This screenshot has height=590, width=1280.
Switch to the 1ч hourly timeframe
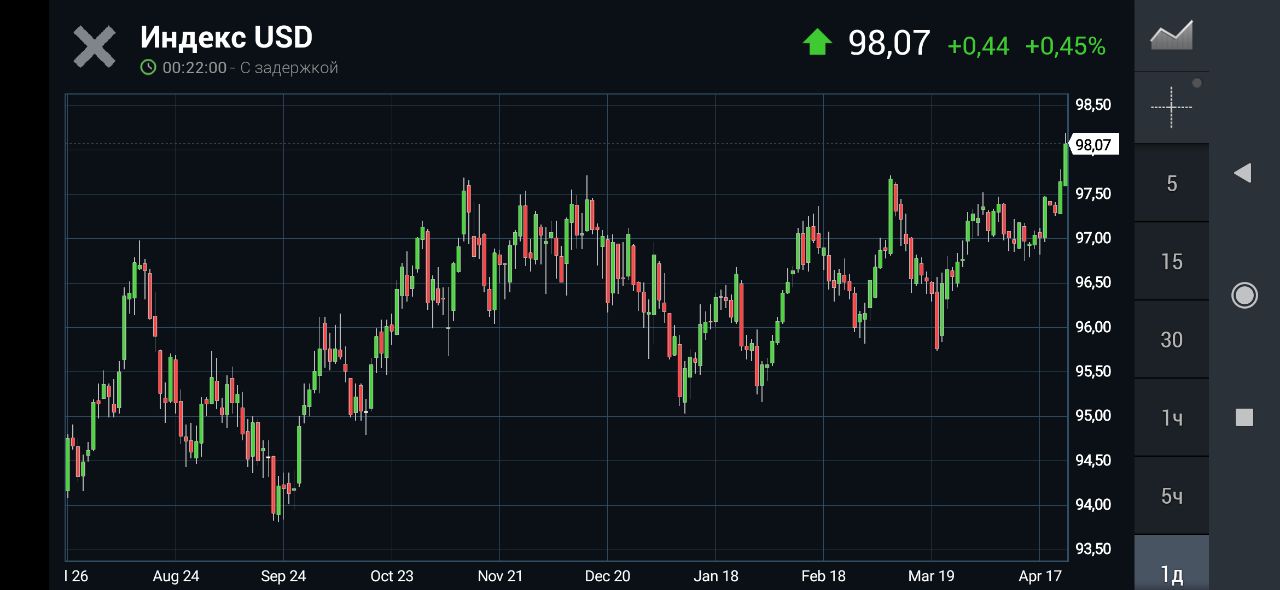(1172, 417)
